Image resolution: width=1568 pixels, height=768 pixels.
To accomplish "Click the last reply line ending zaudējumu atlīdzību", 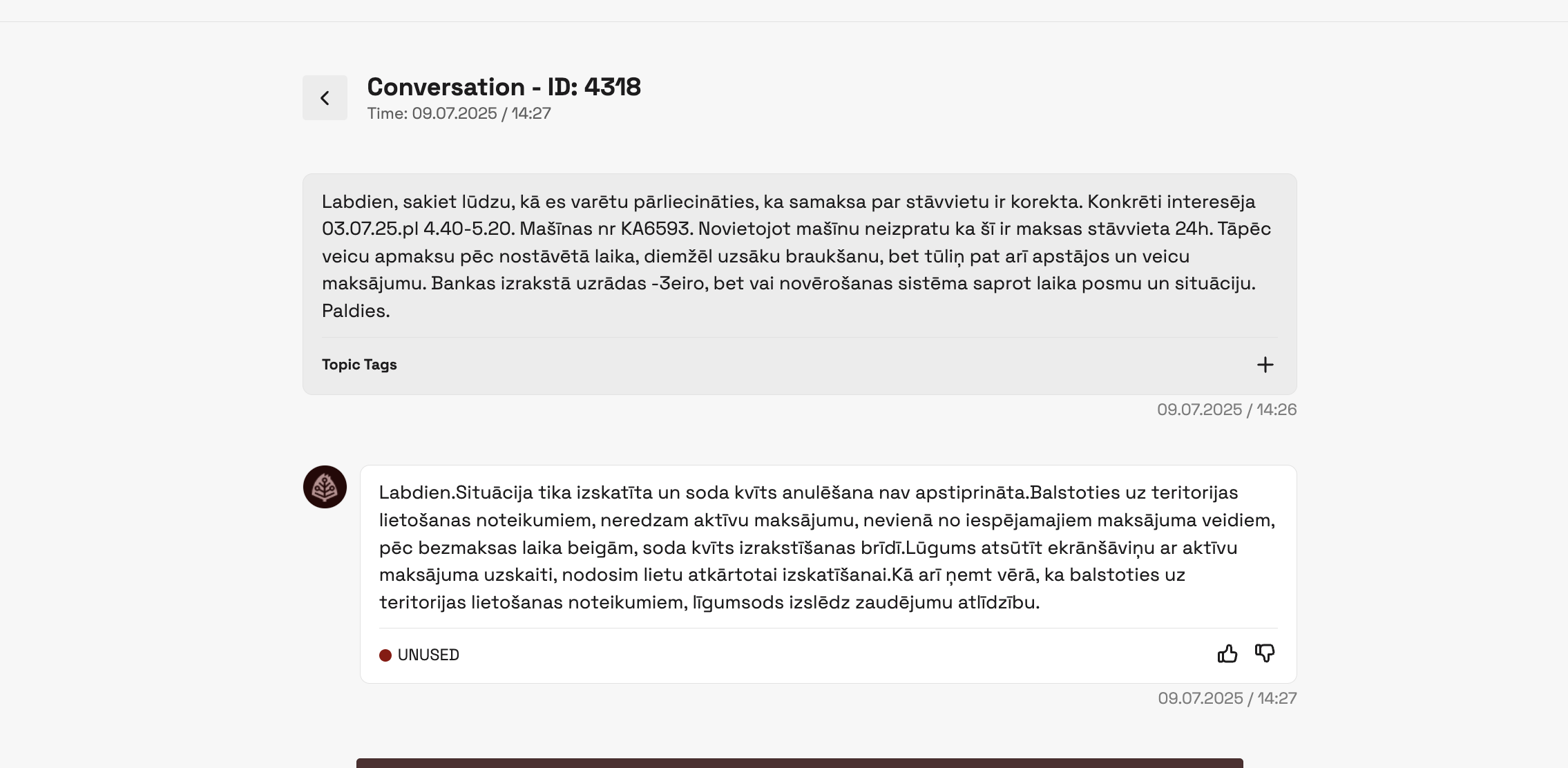I will pos(709,602).
